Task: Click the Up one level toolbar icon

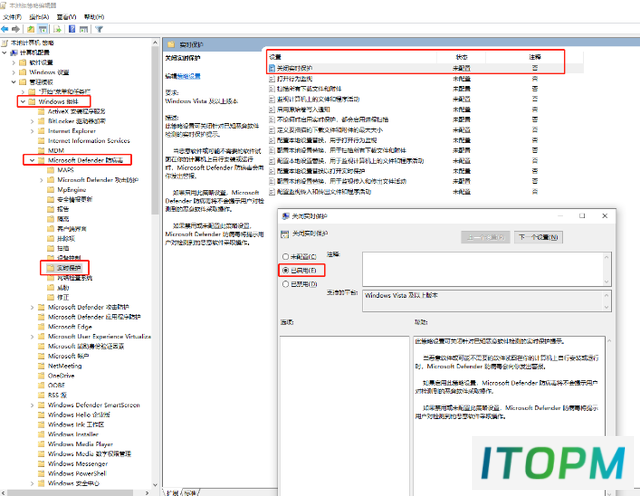Action: tap(31, 29)
